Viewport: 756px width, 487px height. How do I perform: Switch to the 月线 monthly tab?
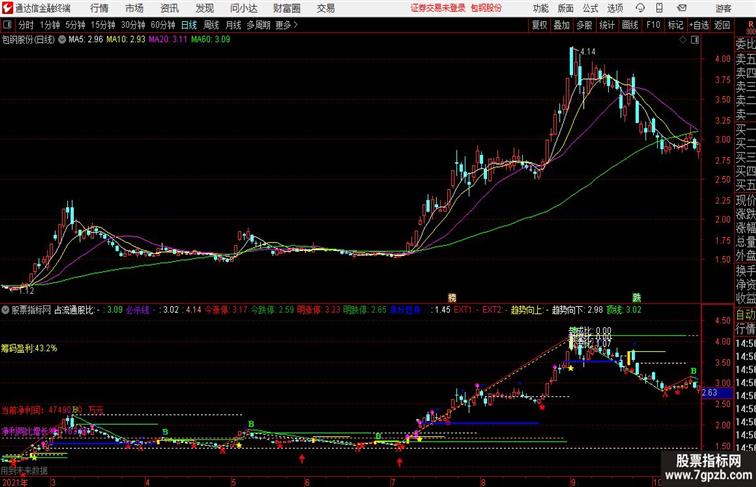233,25
